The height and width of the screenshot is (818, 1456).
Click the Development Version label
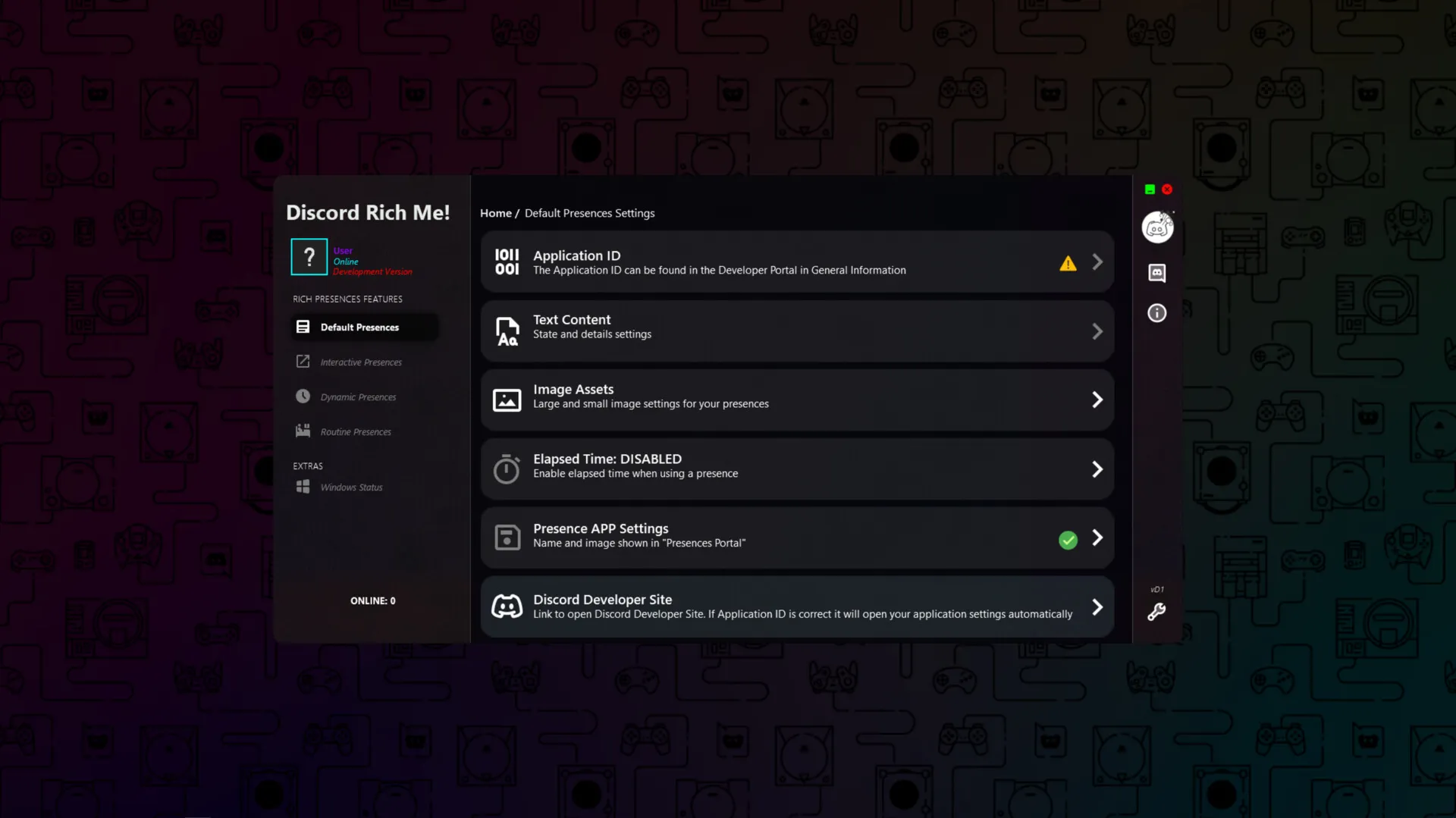click(372, 272)
